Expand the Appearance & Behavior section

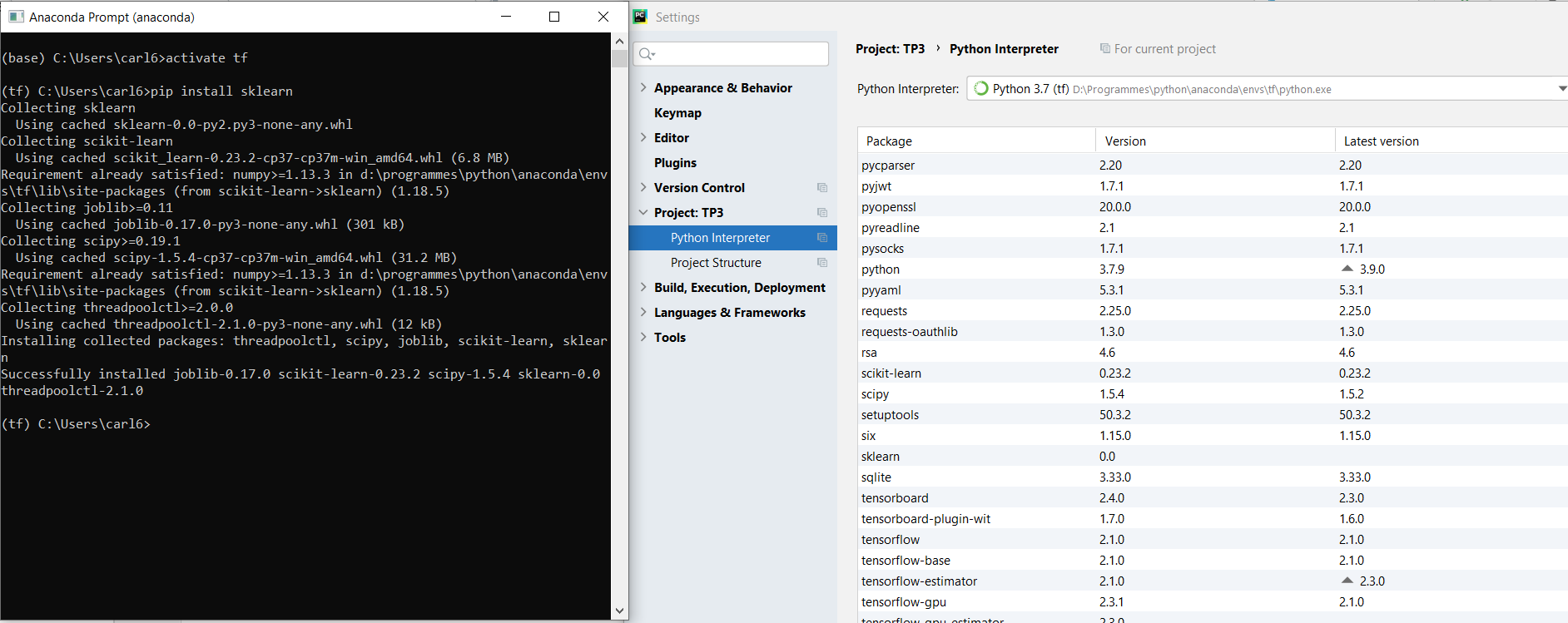[643, 87]
